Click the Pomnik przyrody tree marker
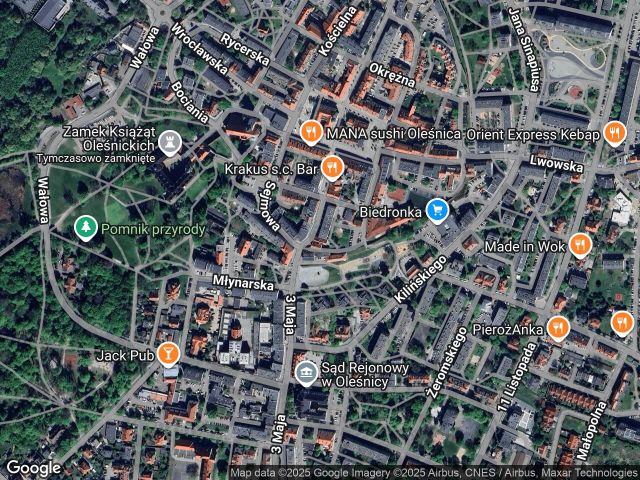 point(86,228)
